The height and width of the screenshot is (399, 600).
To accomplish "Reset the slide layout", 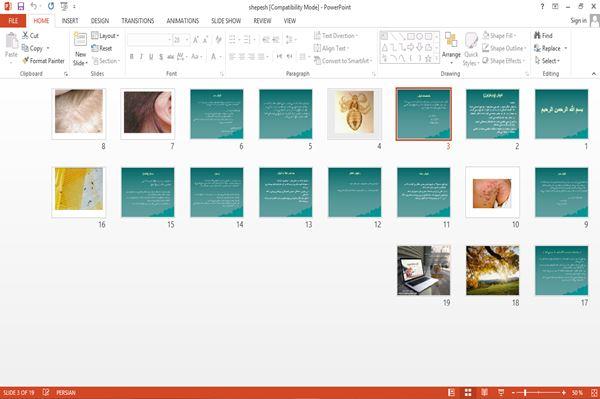I will pos(102,48).
